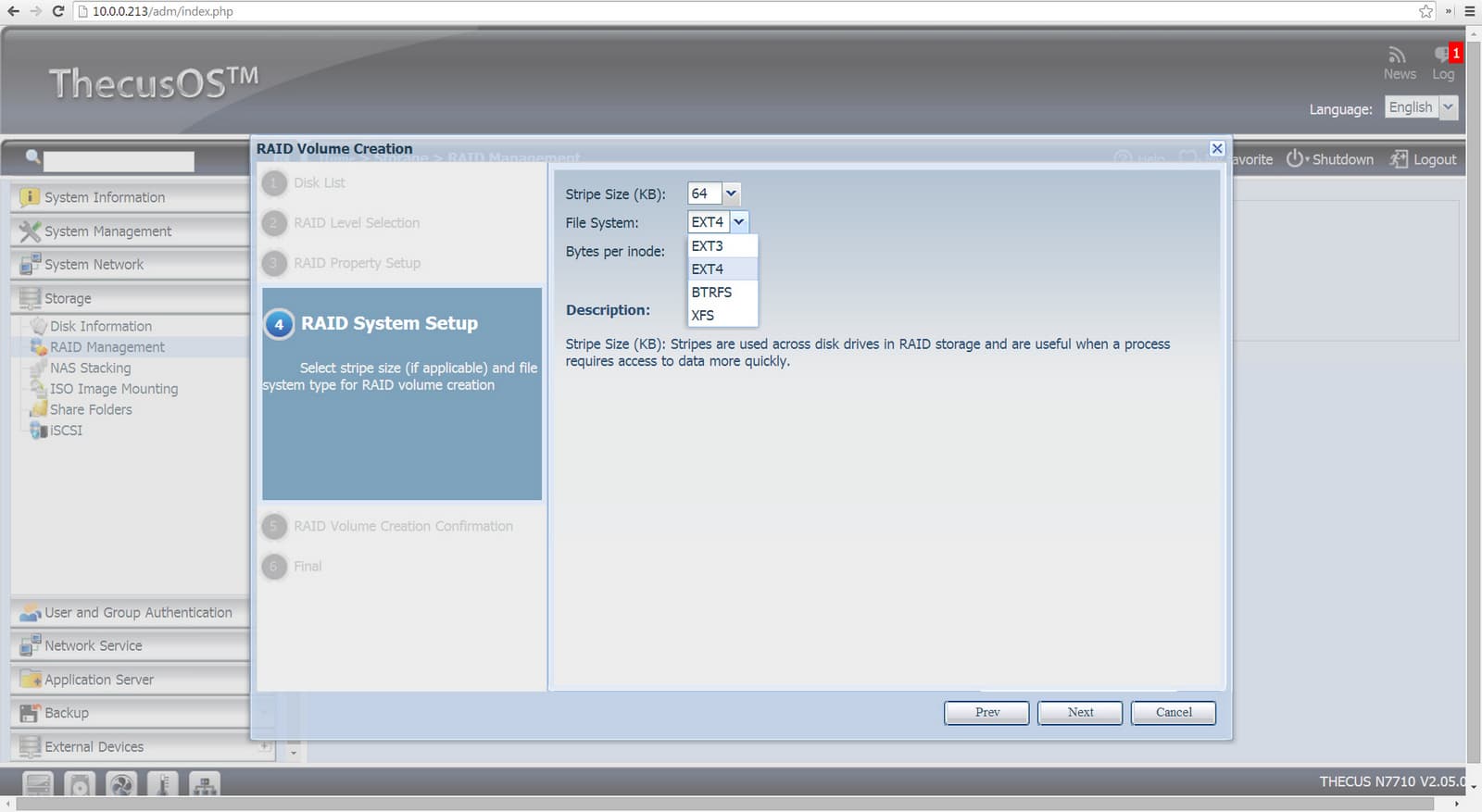Open temperature status icon in bottom bar
This screenshot has height=812, width=1482.
pyautogui.click(x=163, y=784)
